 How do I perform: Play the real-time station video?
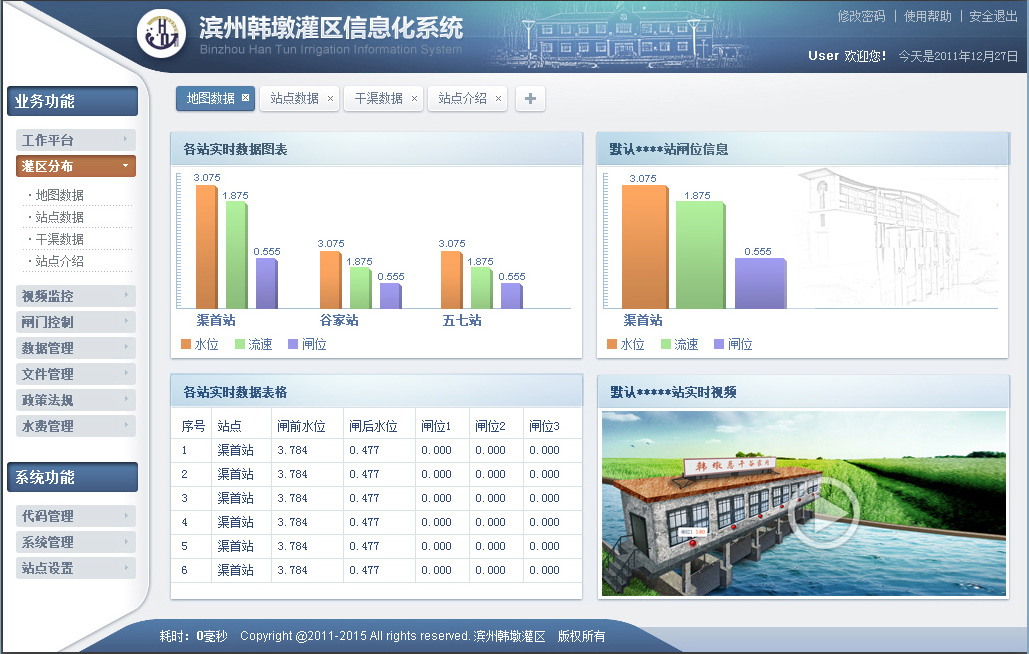coord(822,514)
